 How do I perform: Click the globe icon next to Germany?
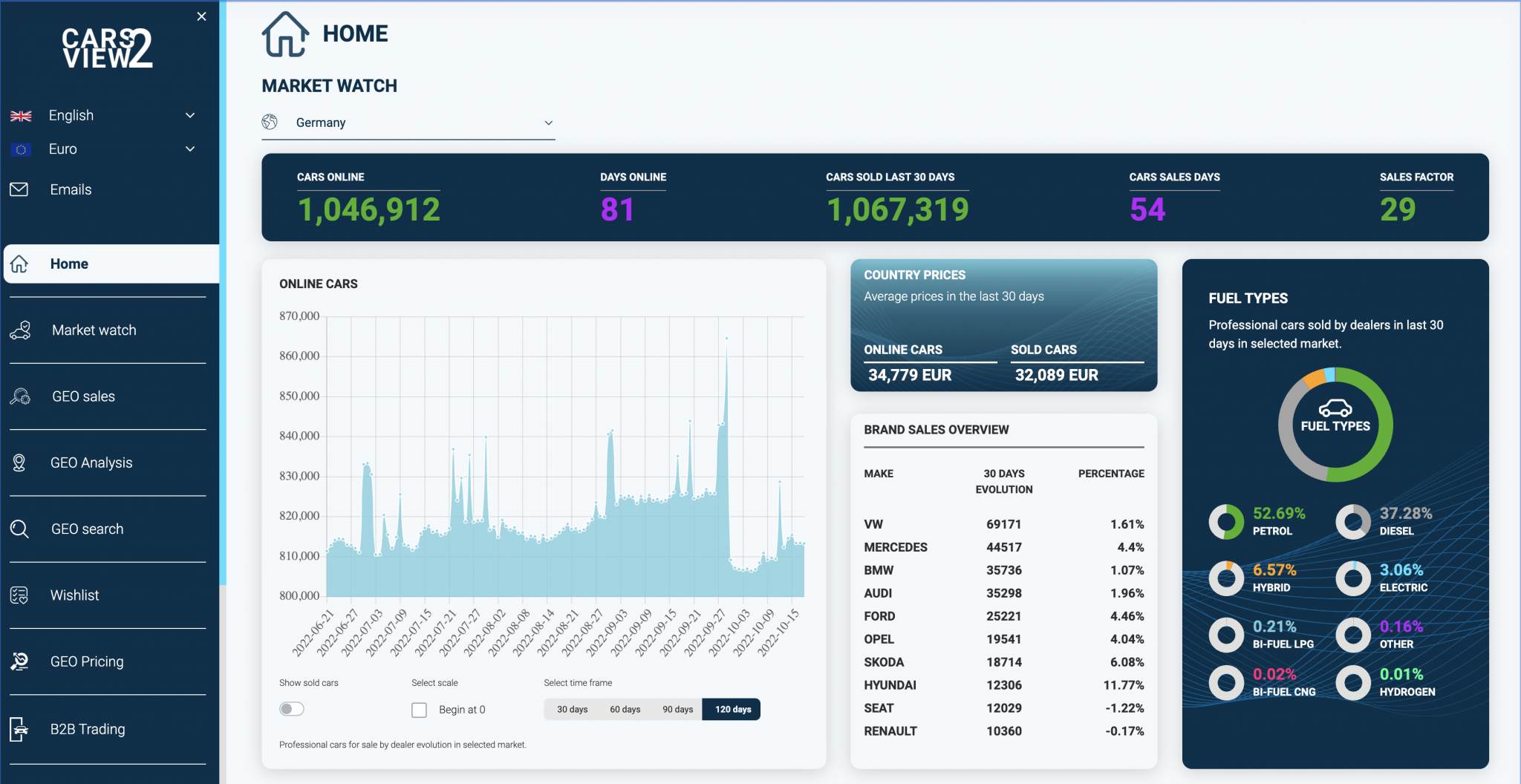270,122
